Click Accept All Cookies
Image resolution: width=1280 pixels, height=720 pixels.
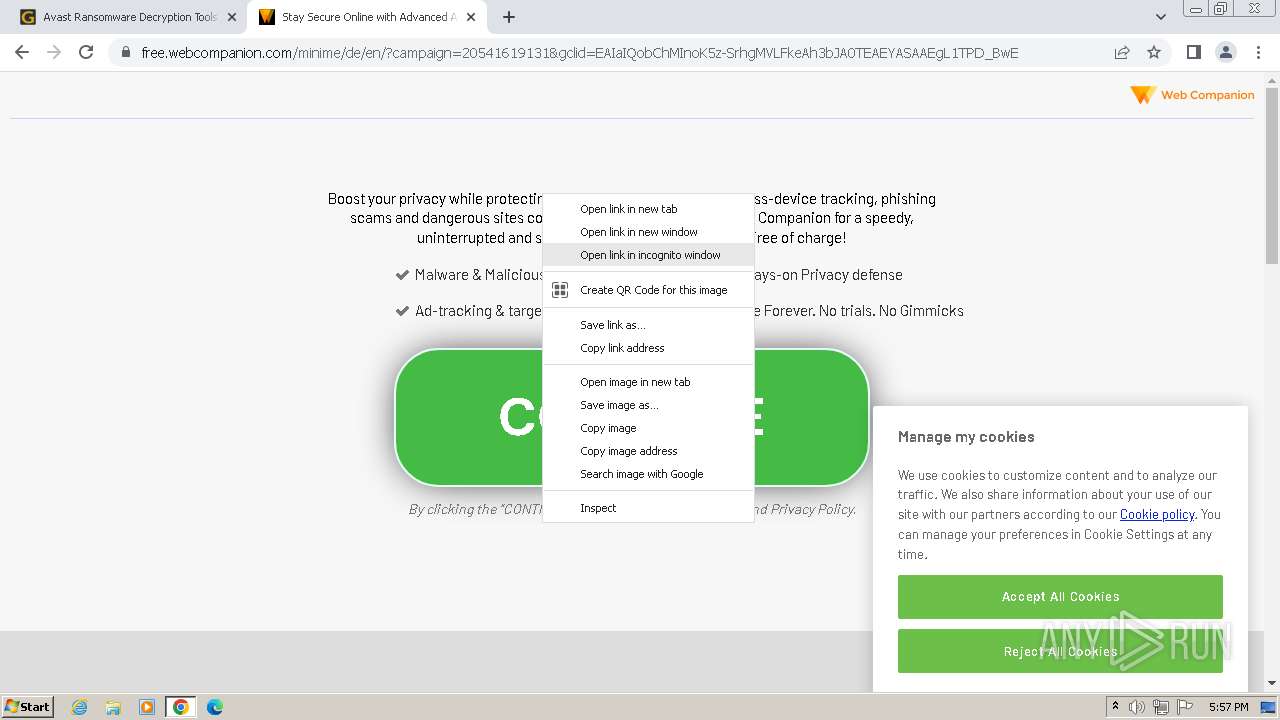[1060, 597]
